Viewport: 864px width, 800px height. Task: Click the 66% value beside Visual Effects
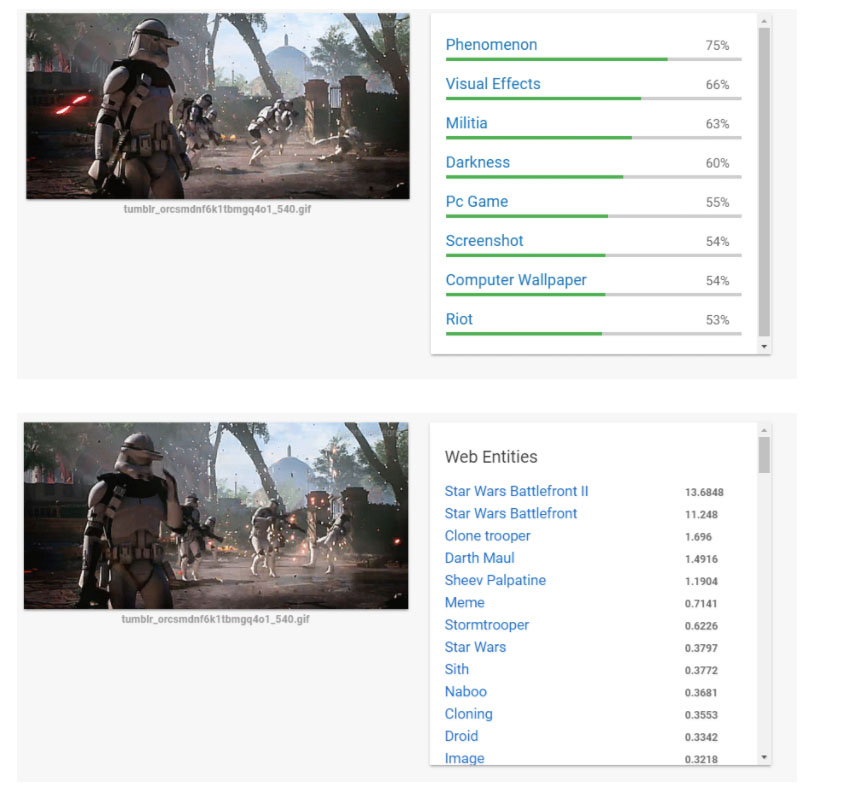[717, 85]
